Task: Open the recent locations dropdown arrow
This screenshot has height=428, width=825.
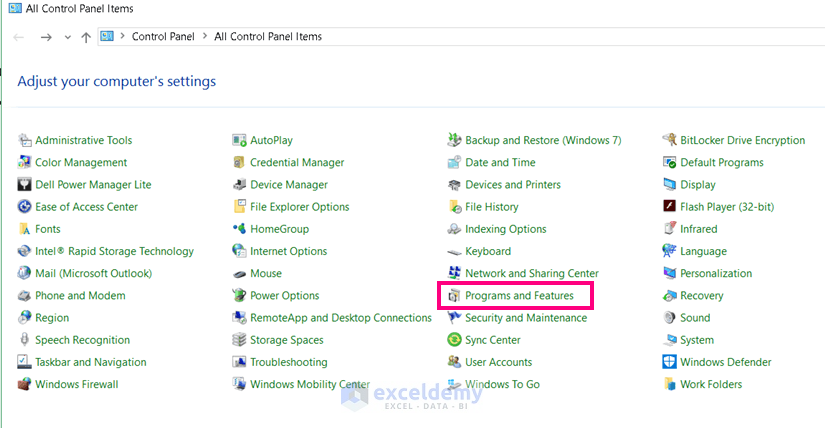Action: (67, 37)
